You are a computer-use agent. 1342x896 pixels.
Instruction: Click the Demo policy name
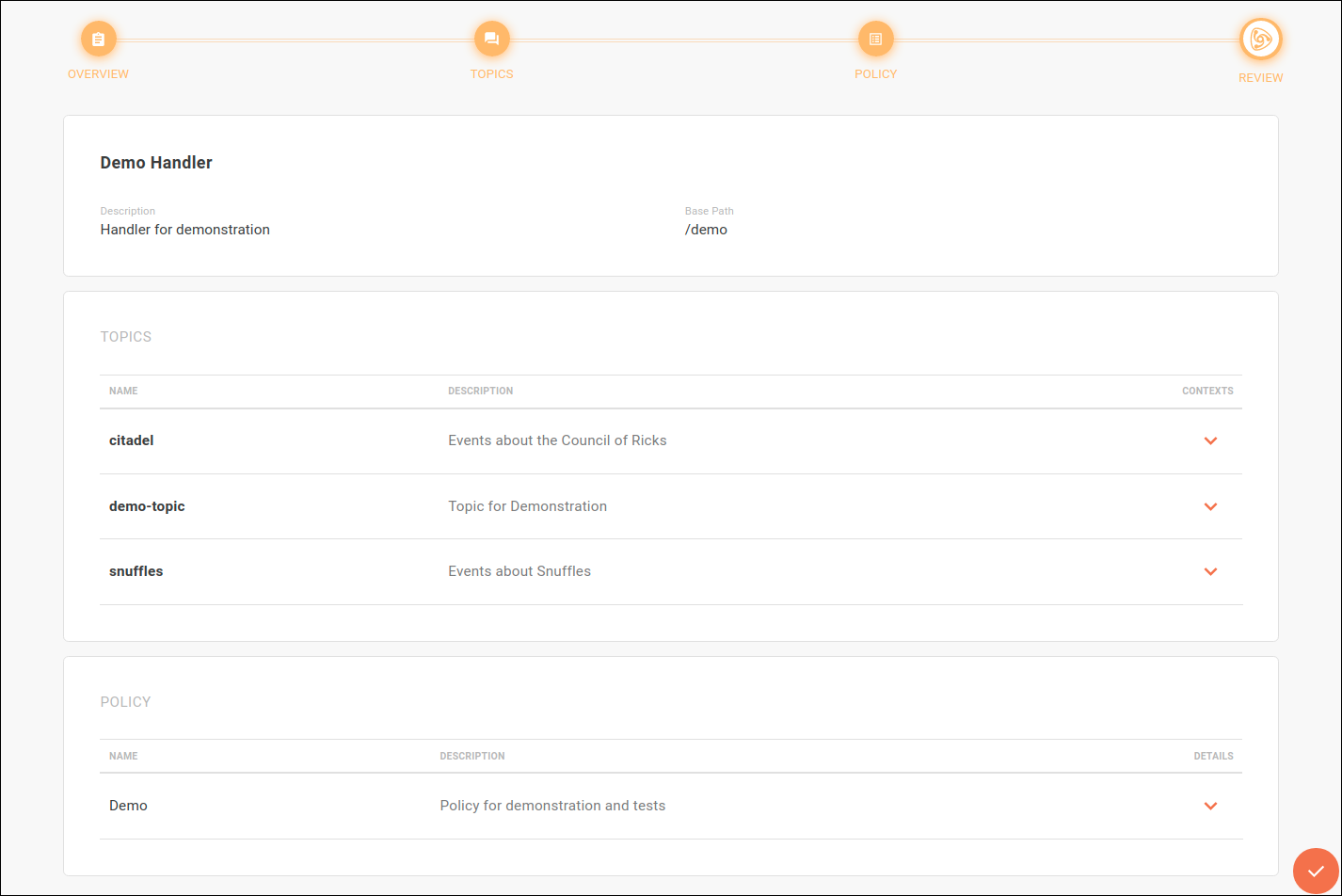coord(128,806)
